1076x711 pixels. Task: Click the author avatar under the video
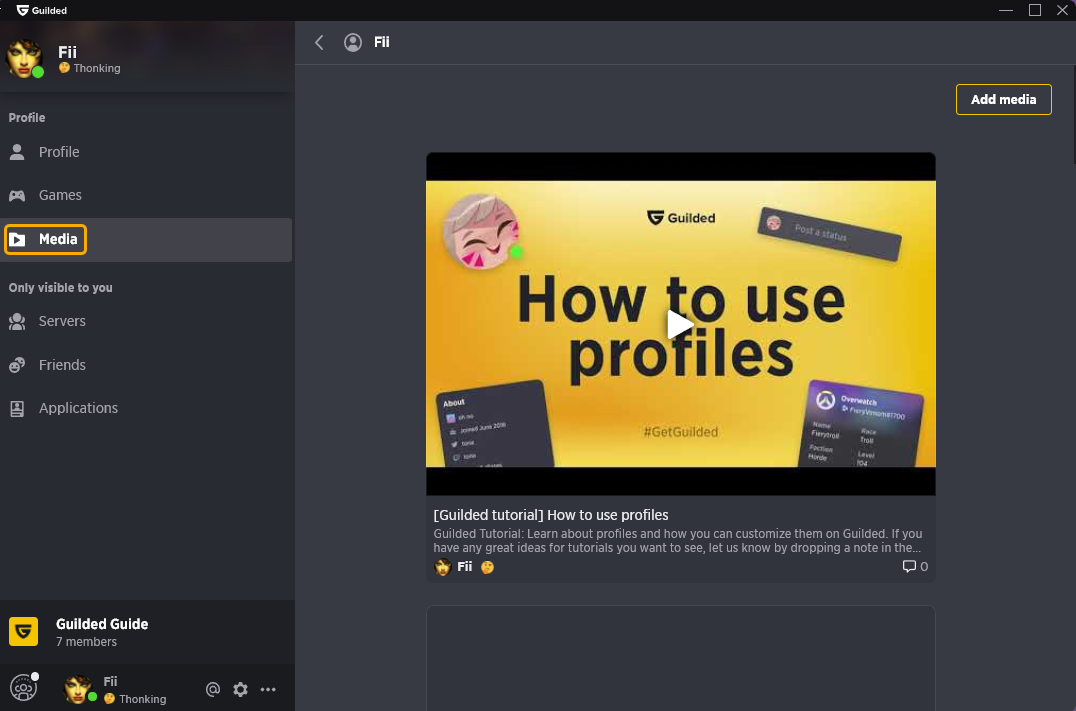coord(443,566)
